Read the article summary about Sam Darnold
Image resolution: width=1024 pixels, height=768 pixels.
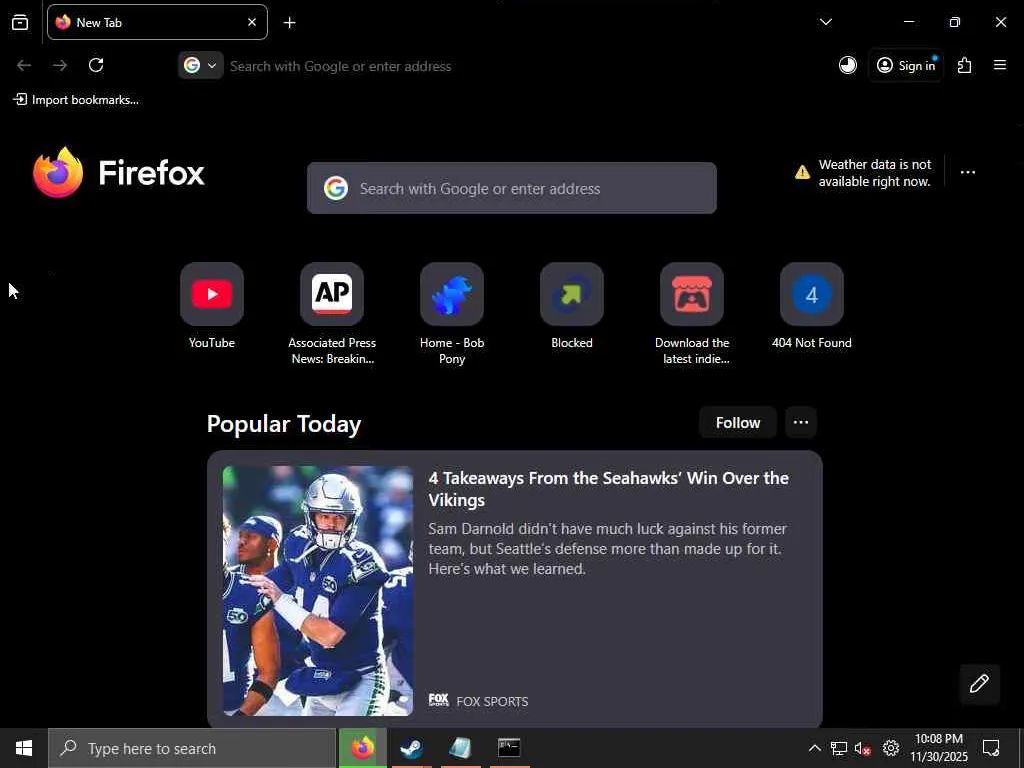[x=608, y=549]
